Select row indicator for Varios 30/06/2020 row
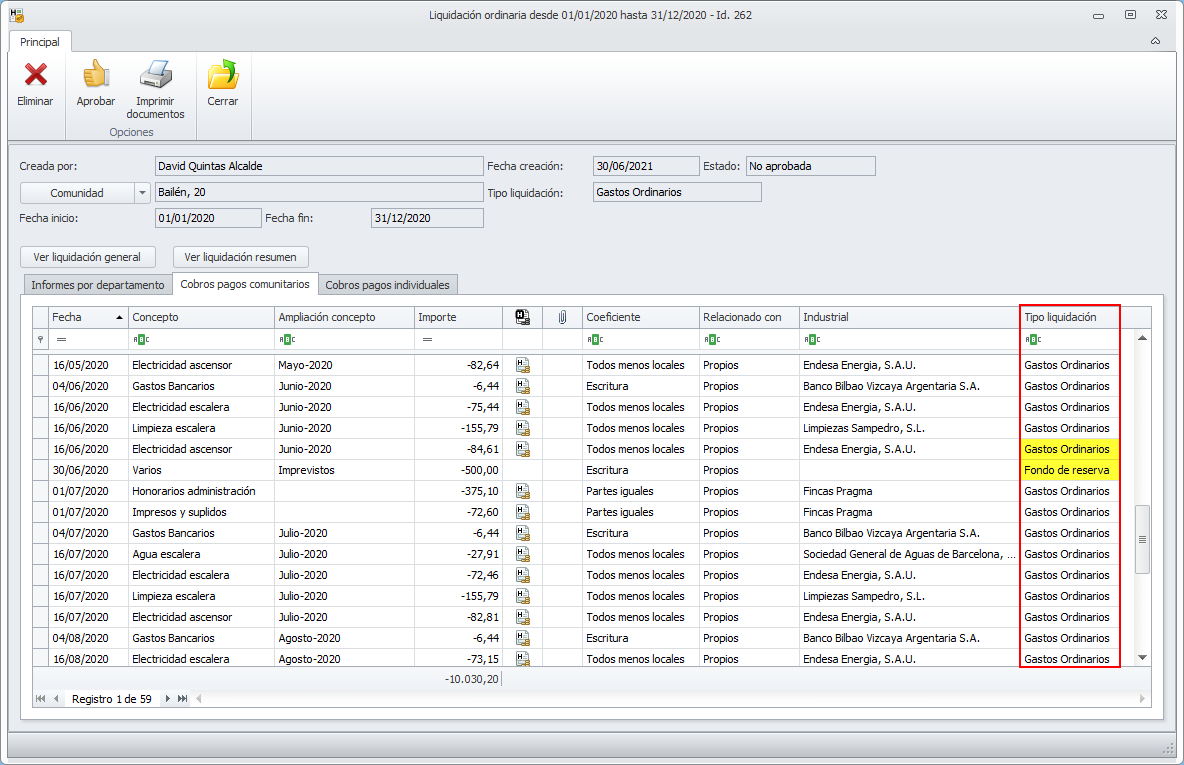Image resolution: width=1184 pixels, height=765 pixels. point(40,470)
